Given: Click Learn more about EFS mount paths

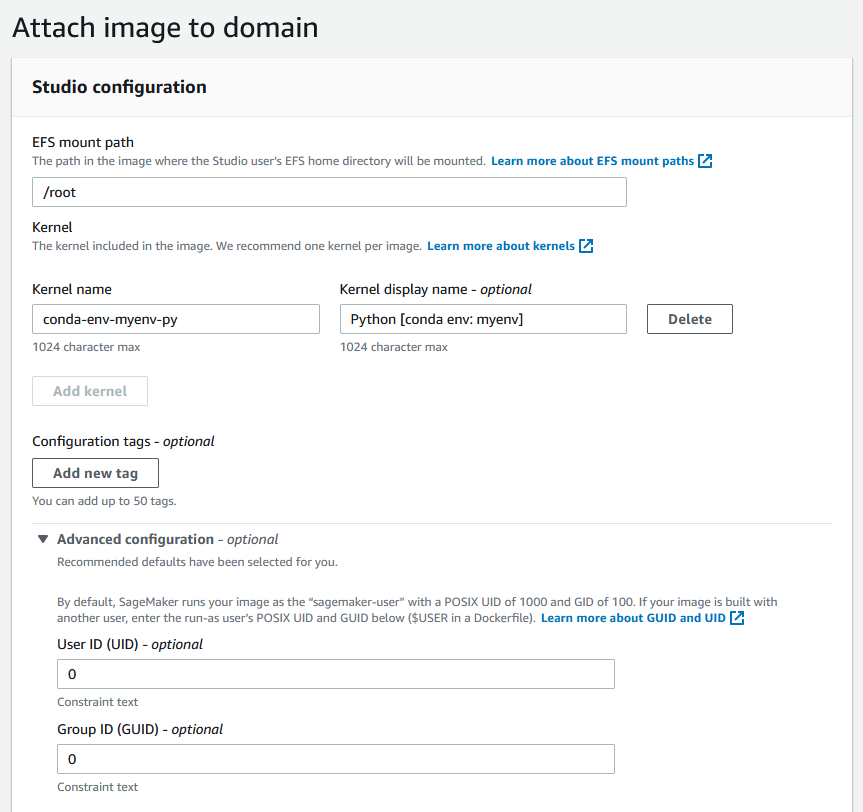Looking at the screenshot, I should pos(592,161).
